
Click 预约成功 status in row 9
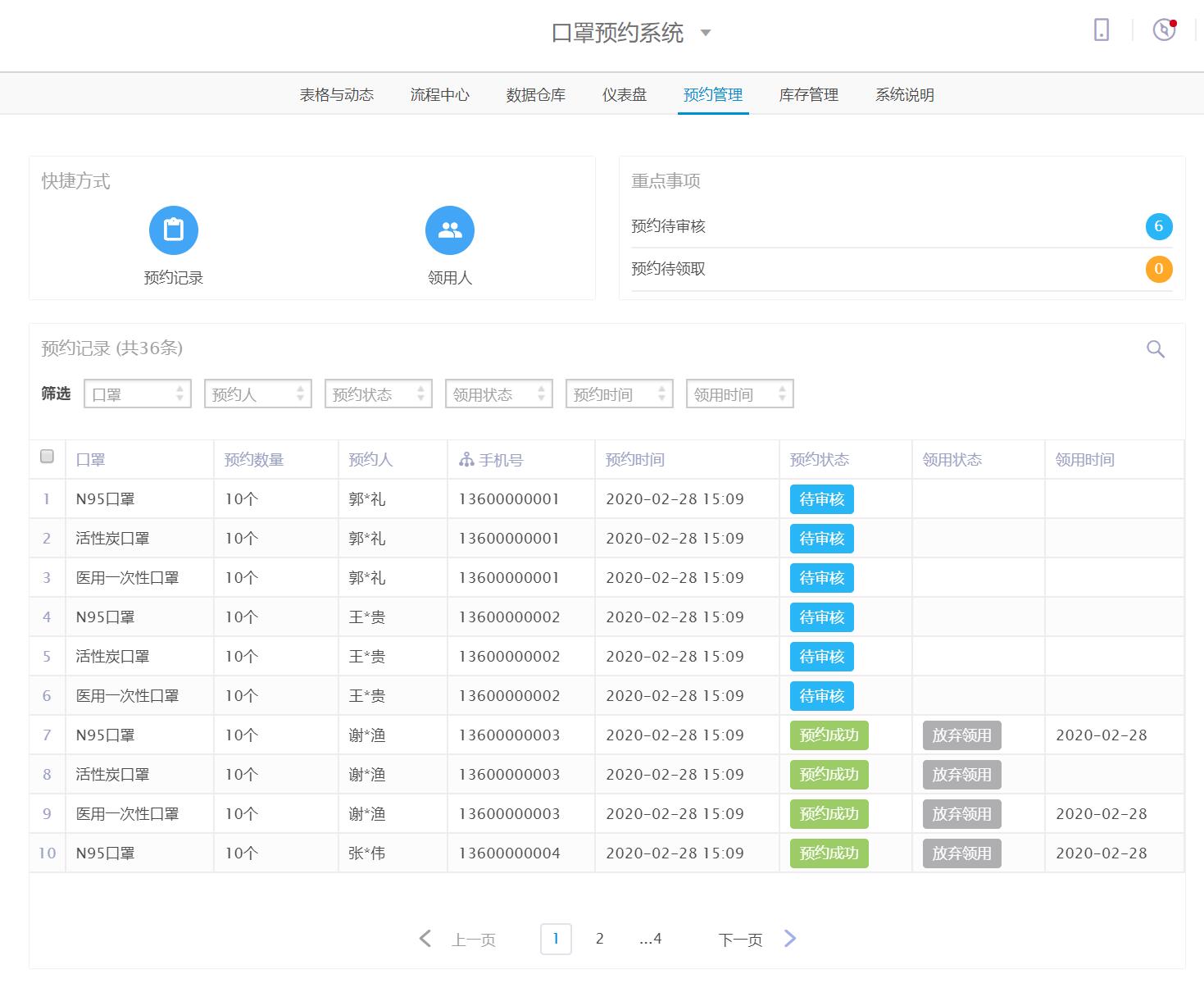[x=829, y=814]
